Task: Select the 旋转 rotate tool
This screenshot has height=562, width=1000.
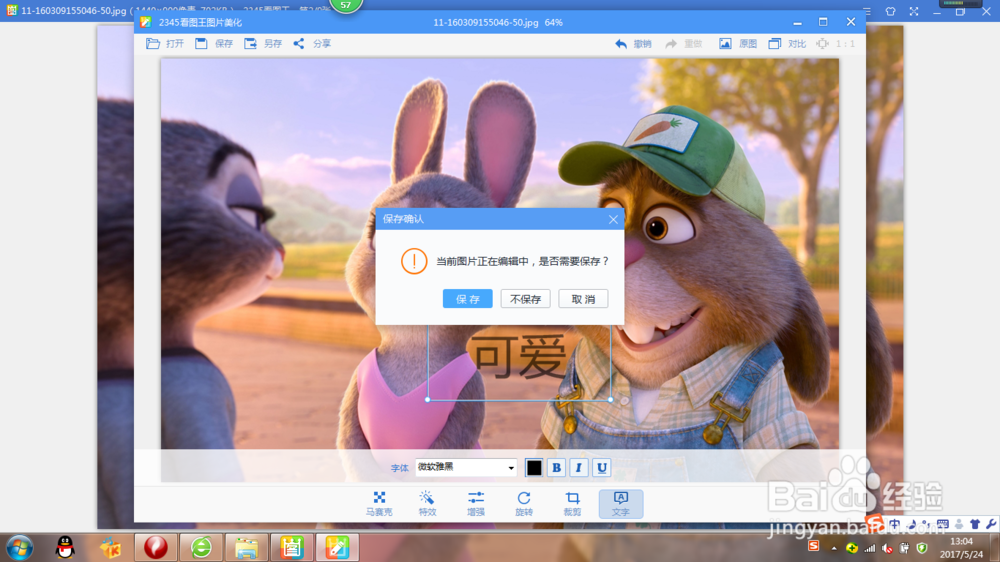Action: 524,503
